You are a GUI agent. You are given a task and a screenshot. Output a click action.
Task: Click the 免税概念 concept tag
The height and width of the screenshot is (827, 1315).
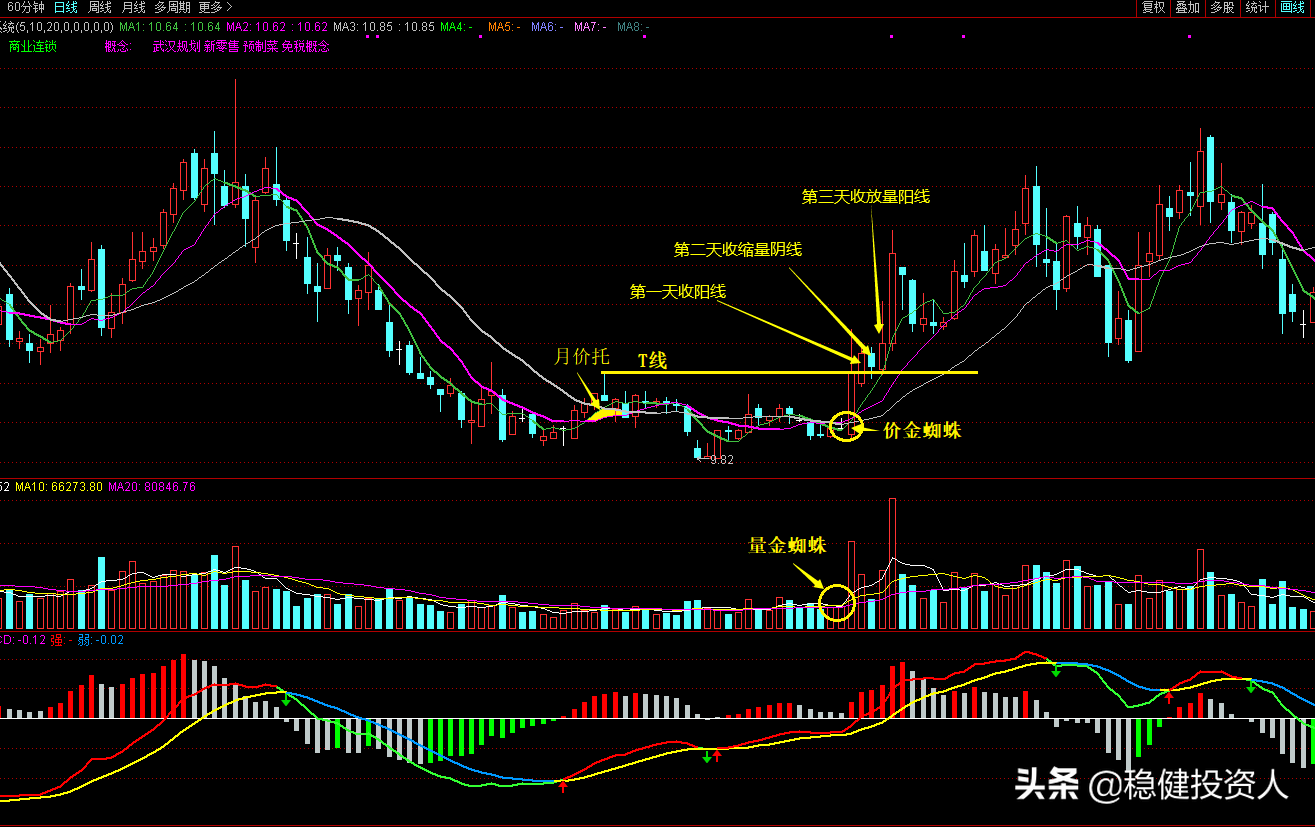click(306, 46)
